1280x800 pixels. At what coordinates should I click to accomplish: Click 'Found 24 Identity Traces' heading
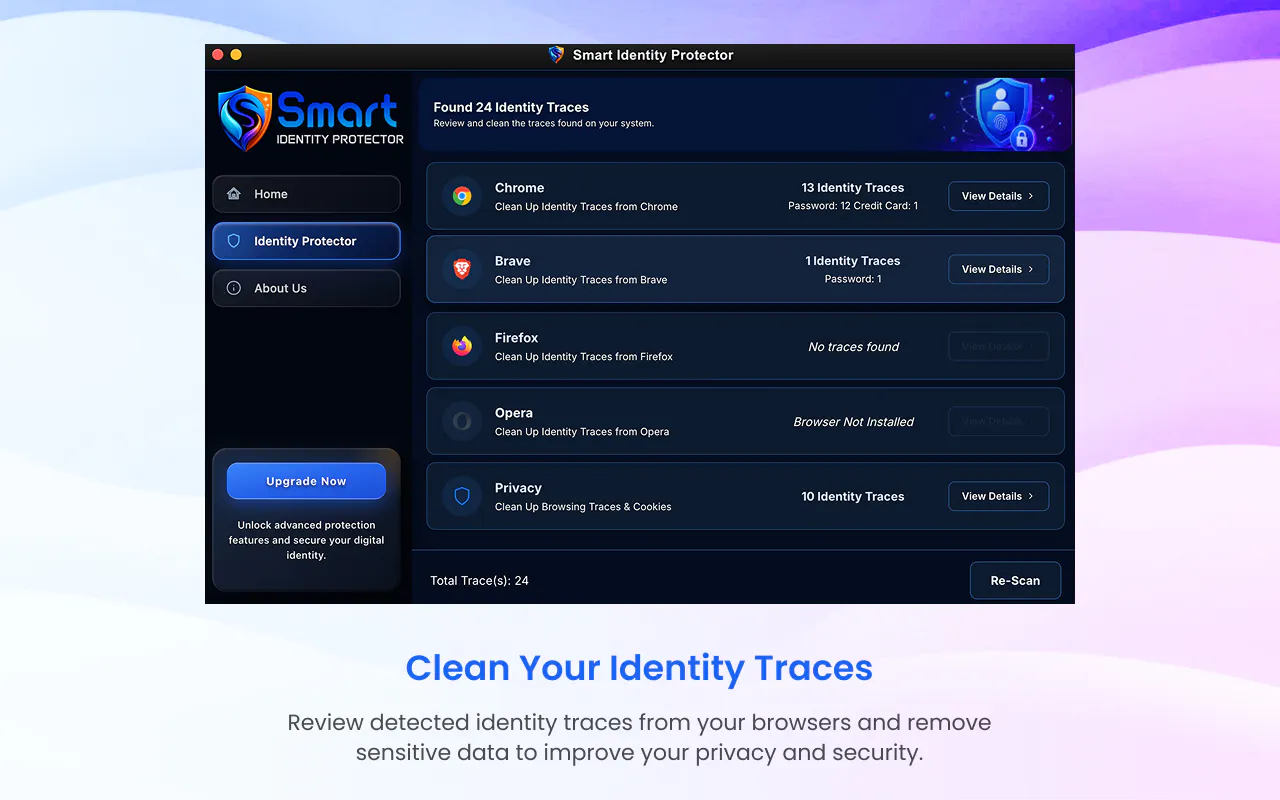(511, 107)
